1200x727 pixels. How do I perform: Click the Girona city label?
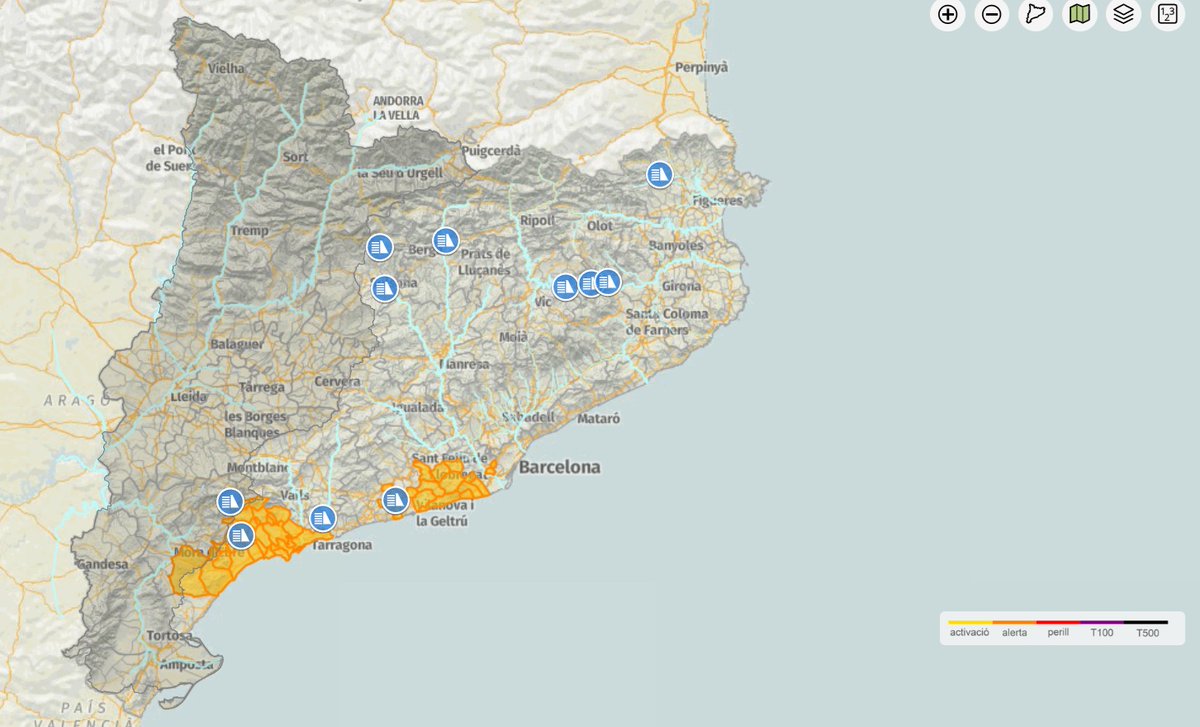[x=681, y=286]
